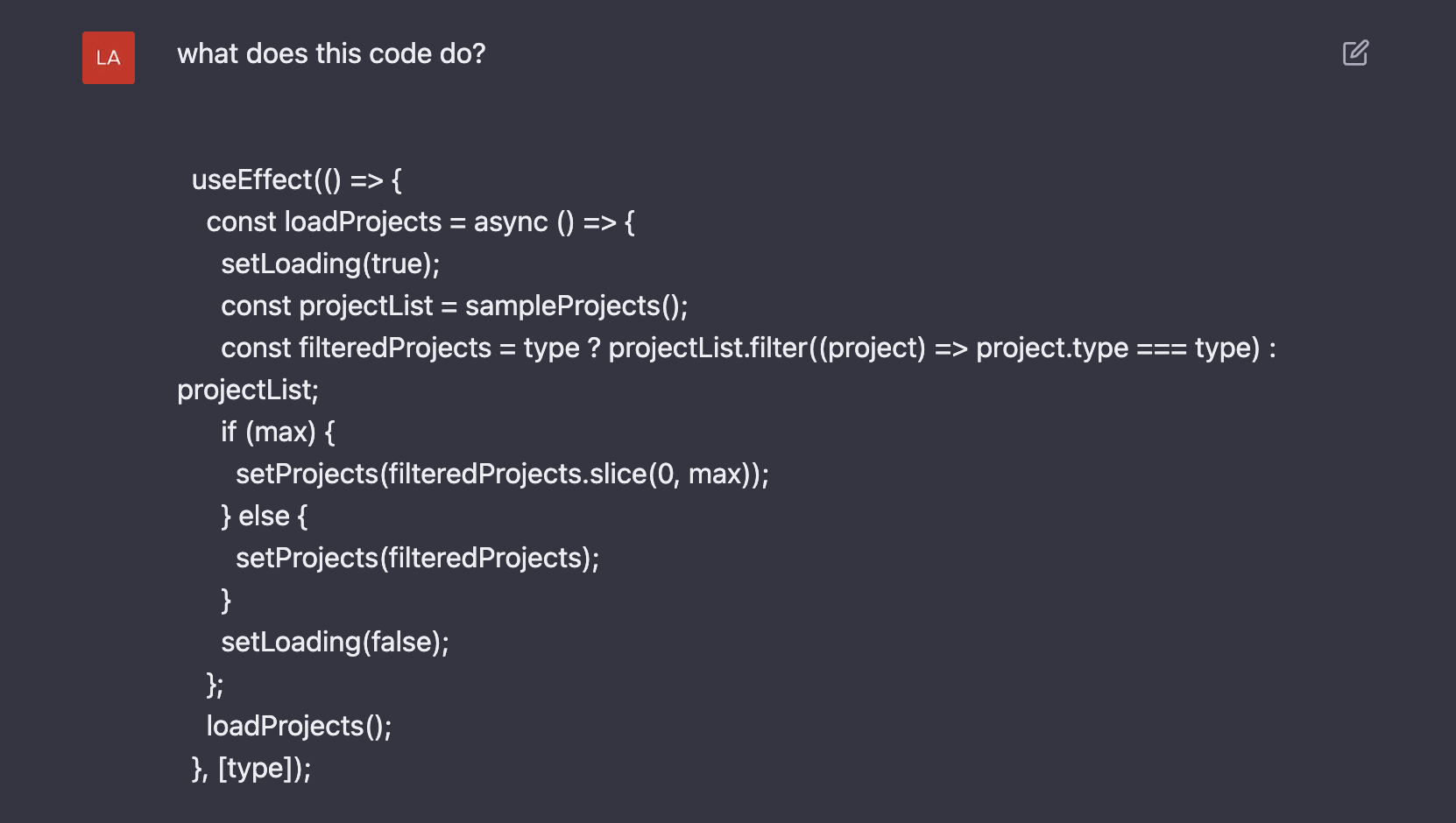
Task: Click the 'setLoading(false);' line
Action: click(x=335, y=643)
